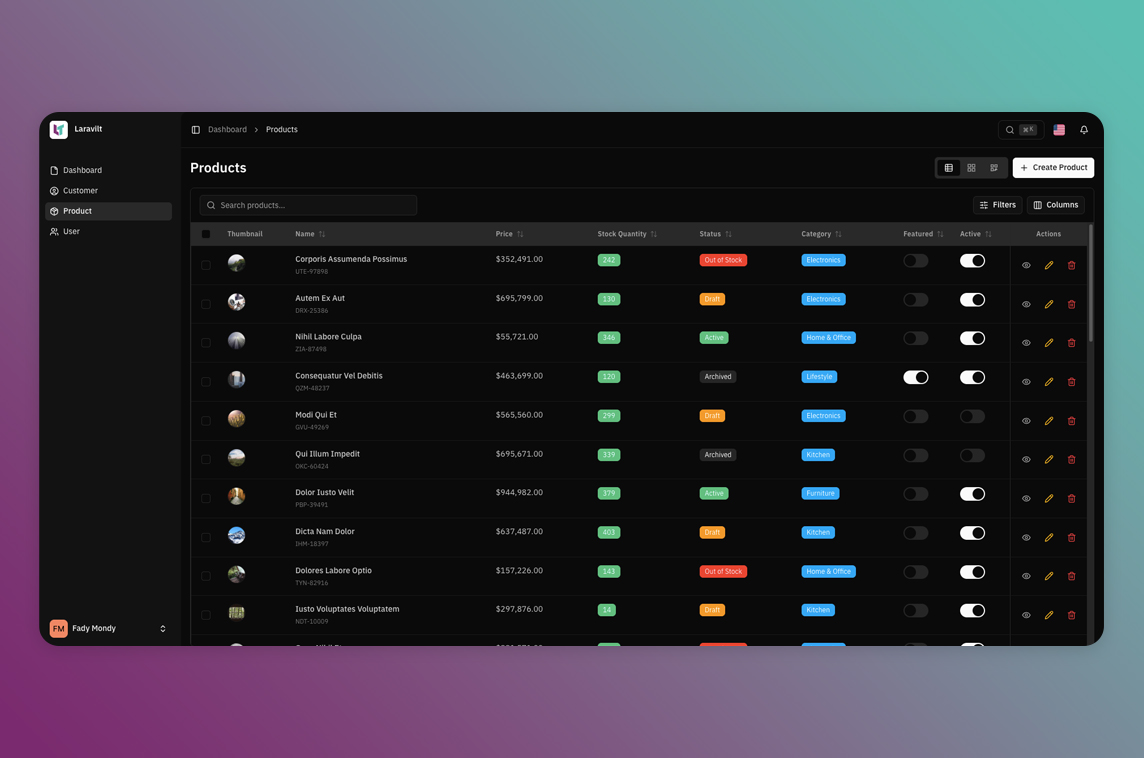Collapse sidebar using the panel toggle icon
The width and height of the screenshot is (1144, 758).
point(196,130)
